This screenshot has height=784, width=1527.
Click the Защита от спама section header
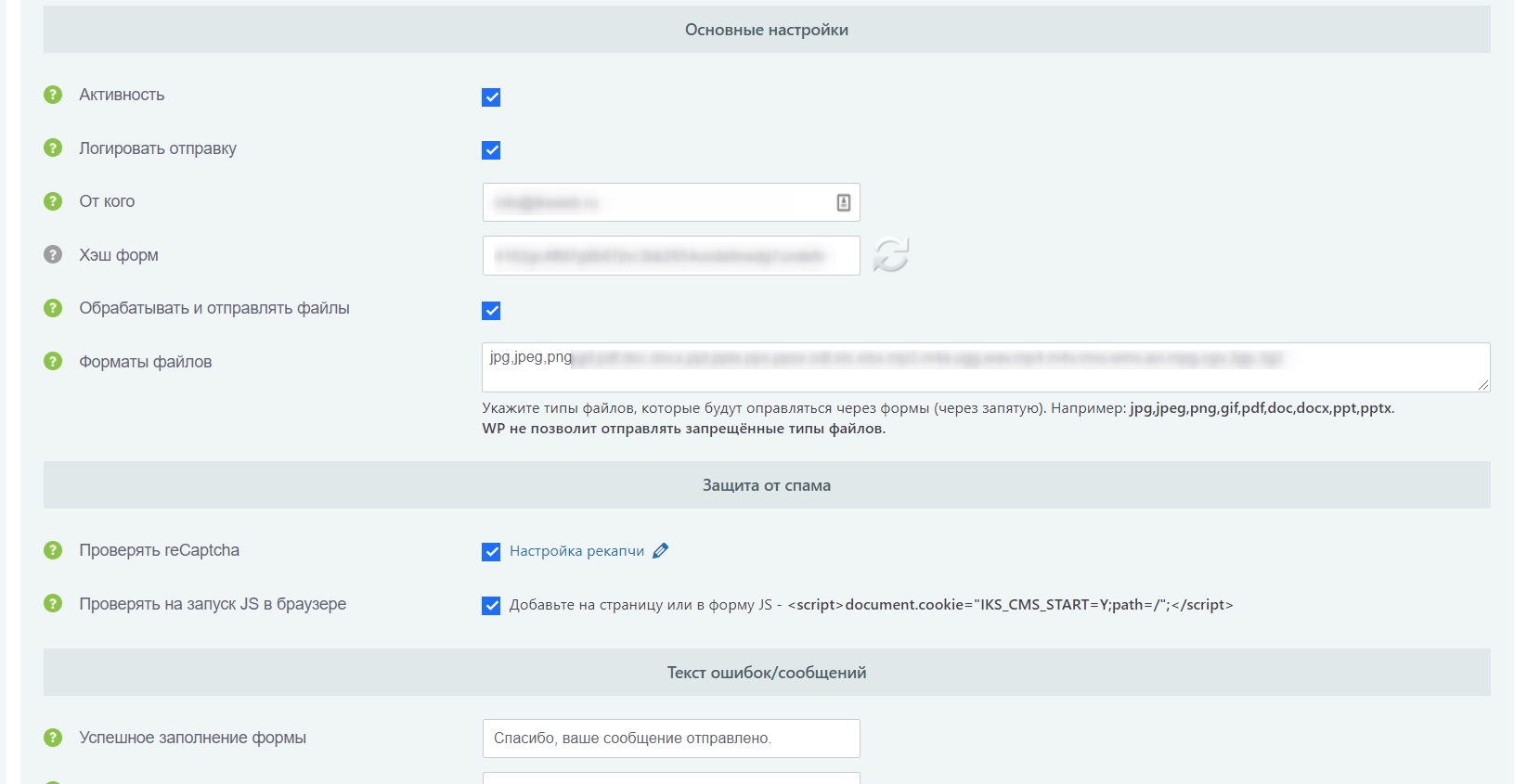coord(767,485)
